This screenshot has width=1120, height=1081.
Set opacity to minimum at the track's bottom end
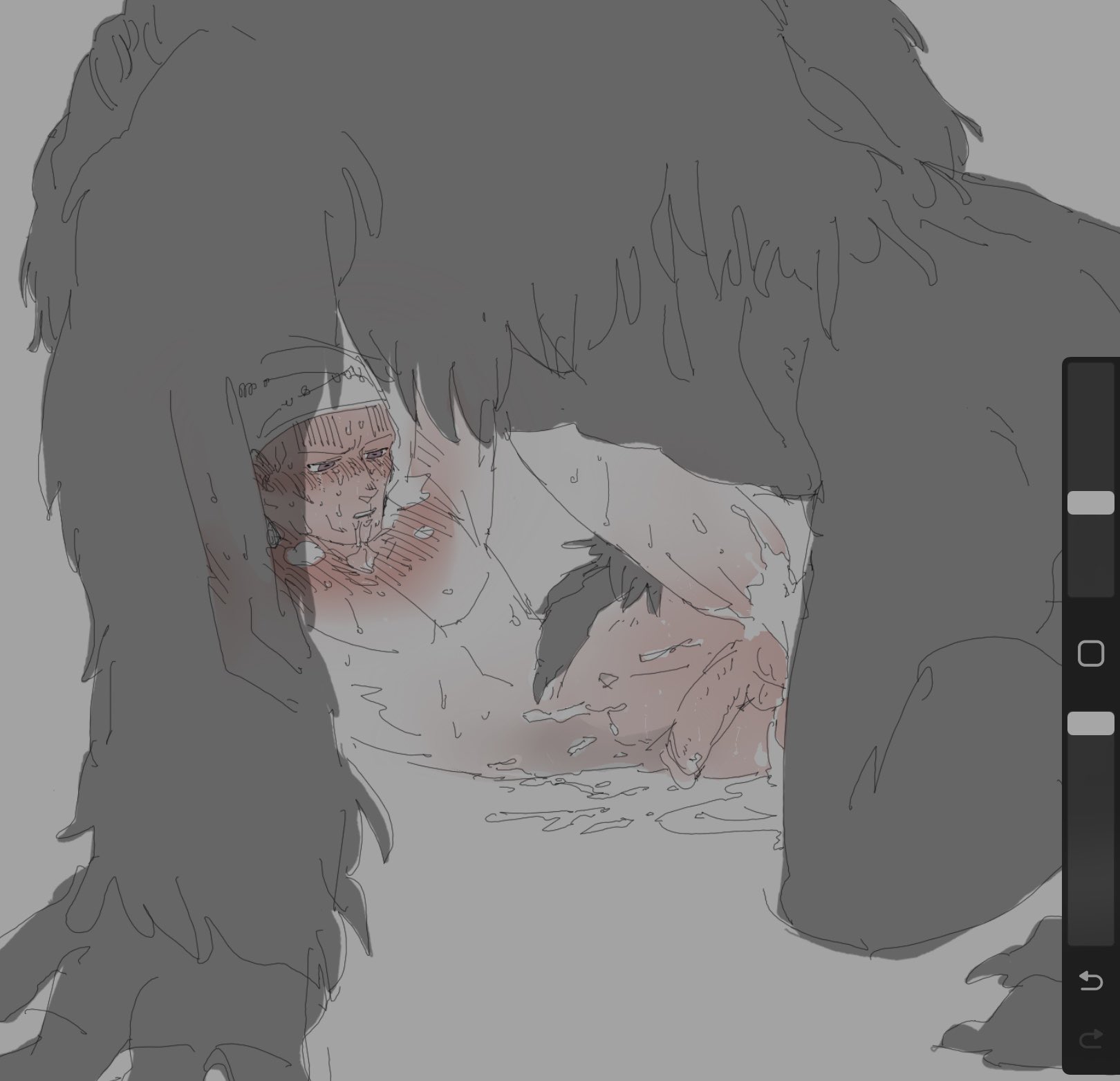click(1090, 941)
